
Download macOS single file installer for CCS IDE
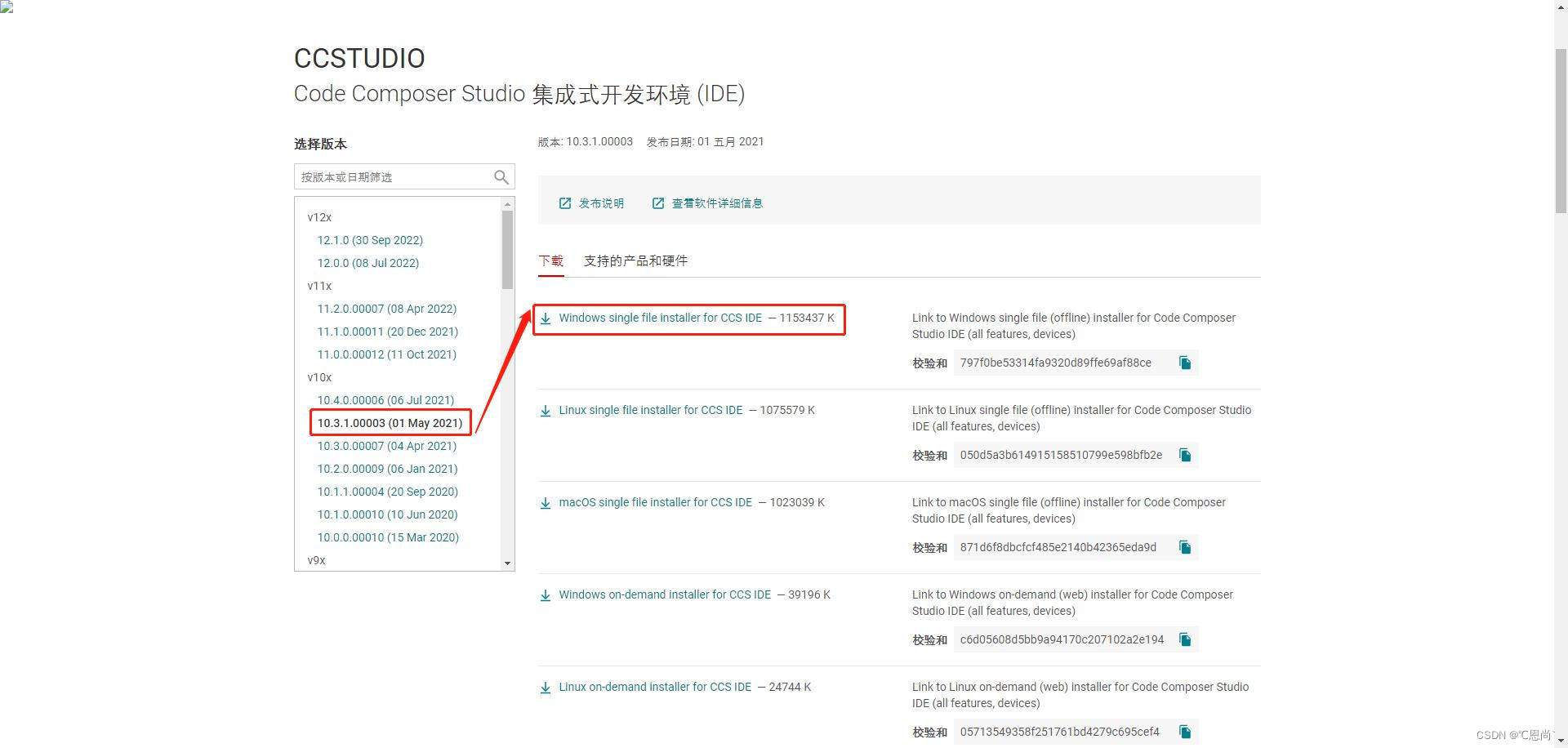[x=655, y=503]
